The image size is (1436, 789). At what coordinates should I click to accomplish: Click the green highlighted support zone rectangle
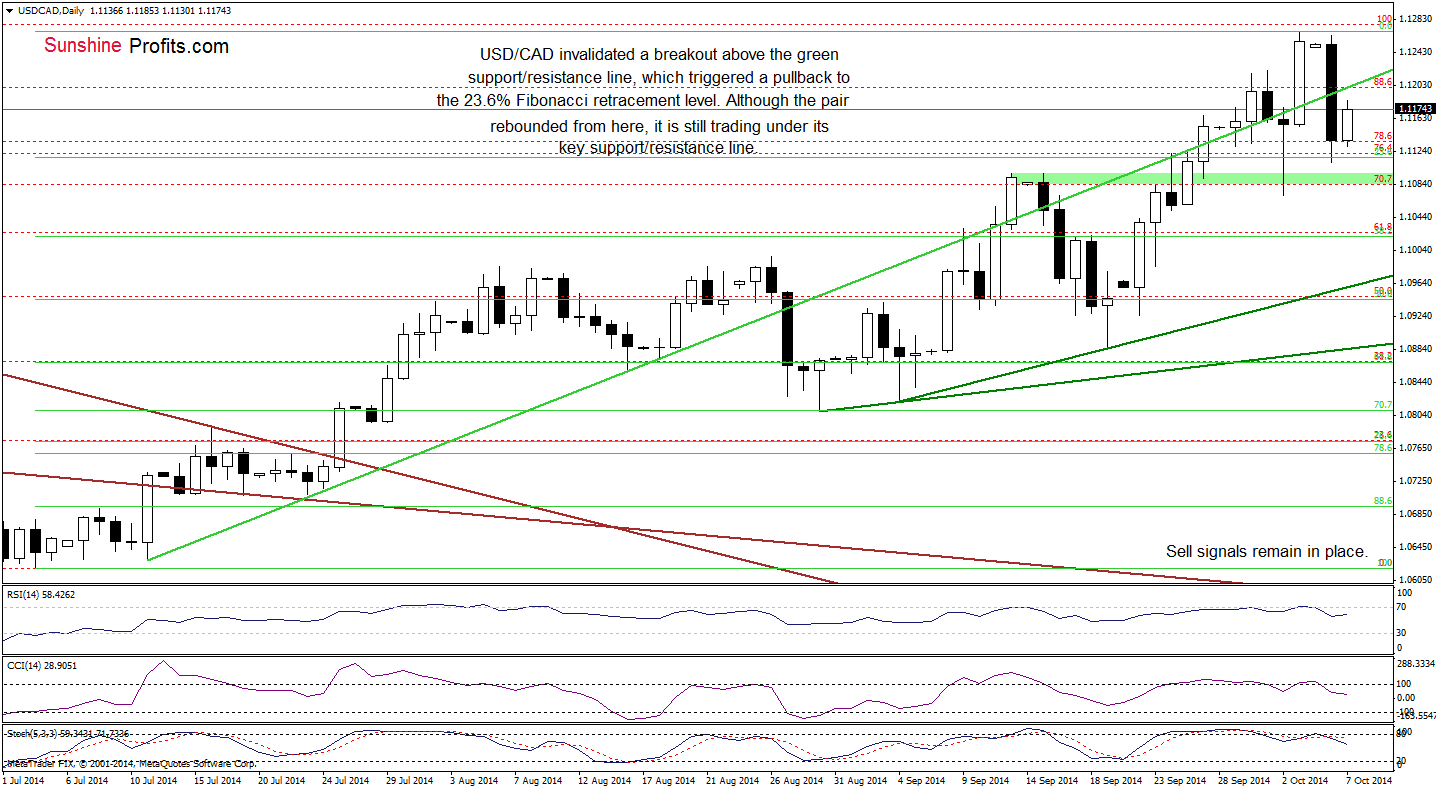coord(1201,178)
